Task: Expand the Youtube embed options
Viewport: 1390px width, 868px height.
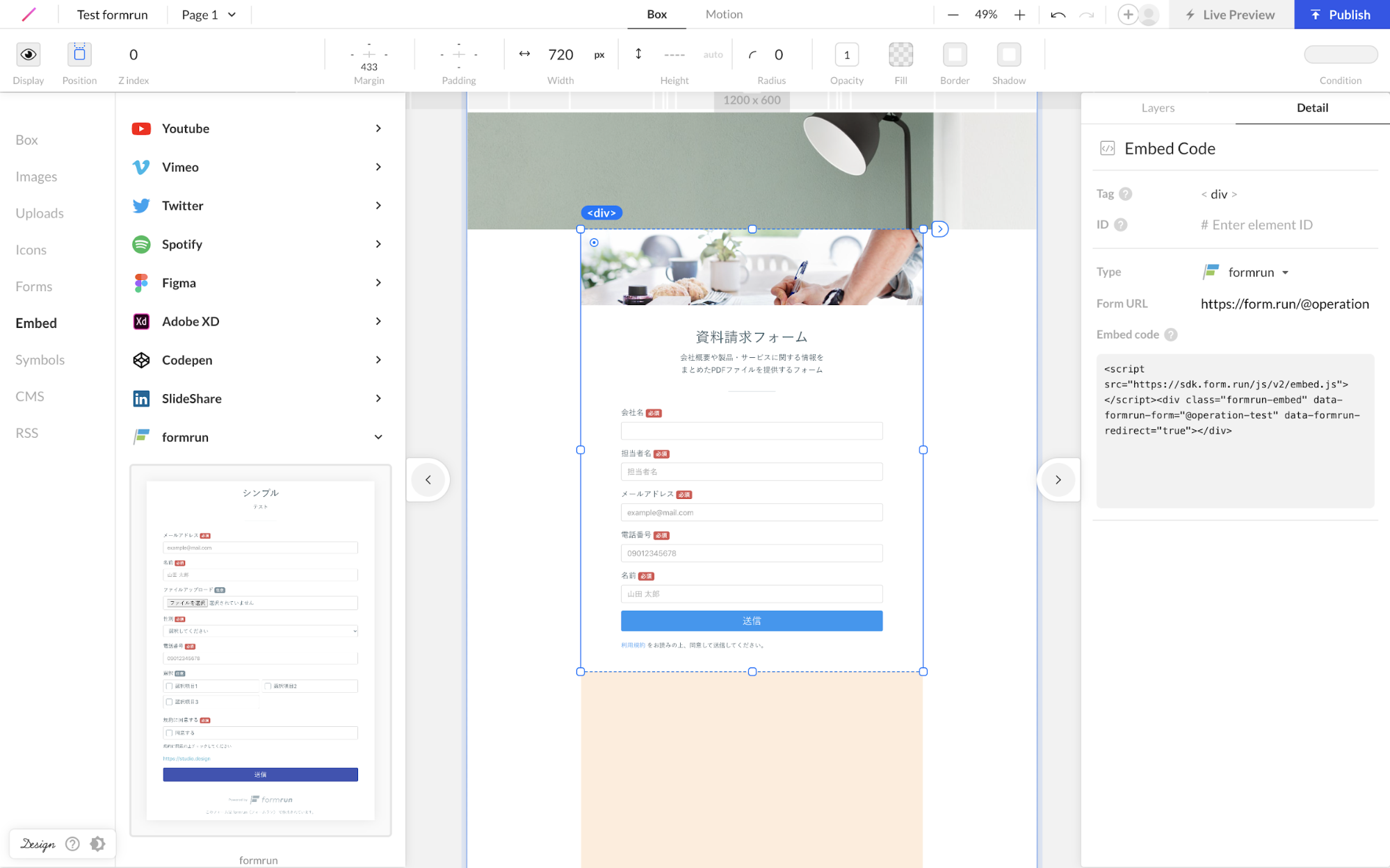Action: tap(380, 129)
